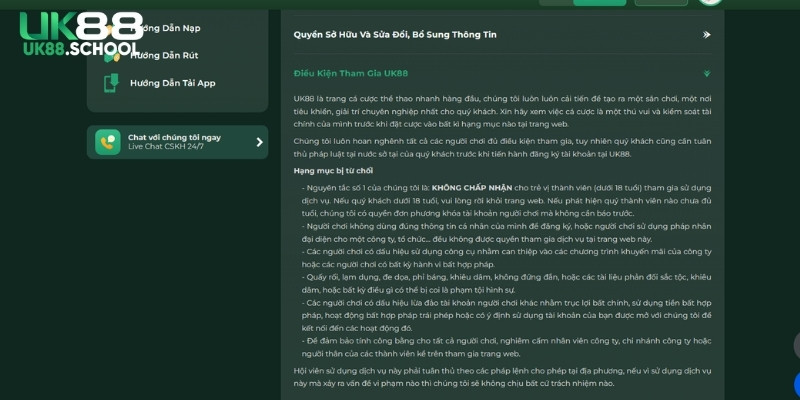Click the phone download icon for Tải App
This screenshot has height=400, width=800.
(x=112, y=83)
